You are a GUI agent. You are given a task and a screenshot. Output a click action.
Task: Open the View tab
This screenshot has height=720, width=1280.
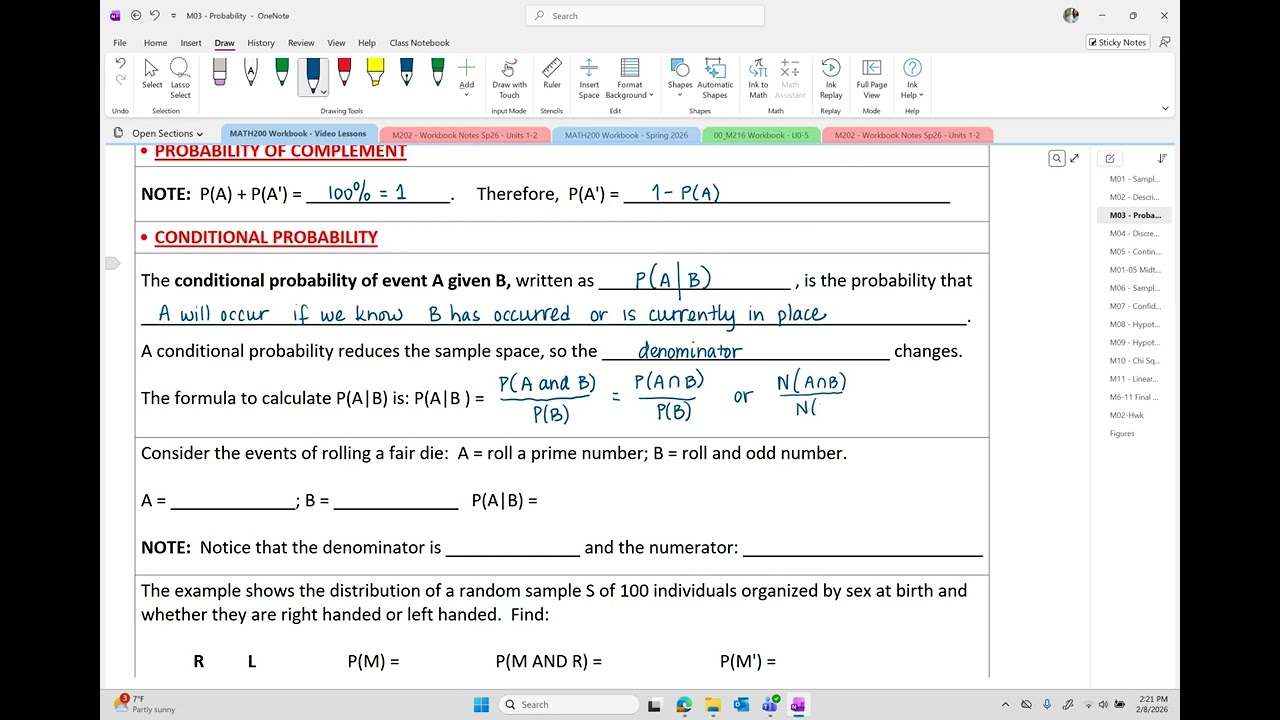pos(337,43)
